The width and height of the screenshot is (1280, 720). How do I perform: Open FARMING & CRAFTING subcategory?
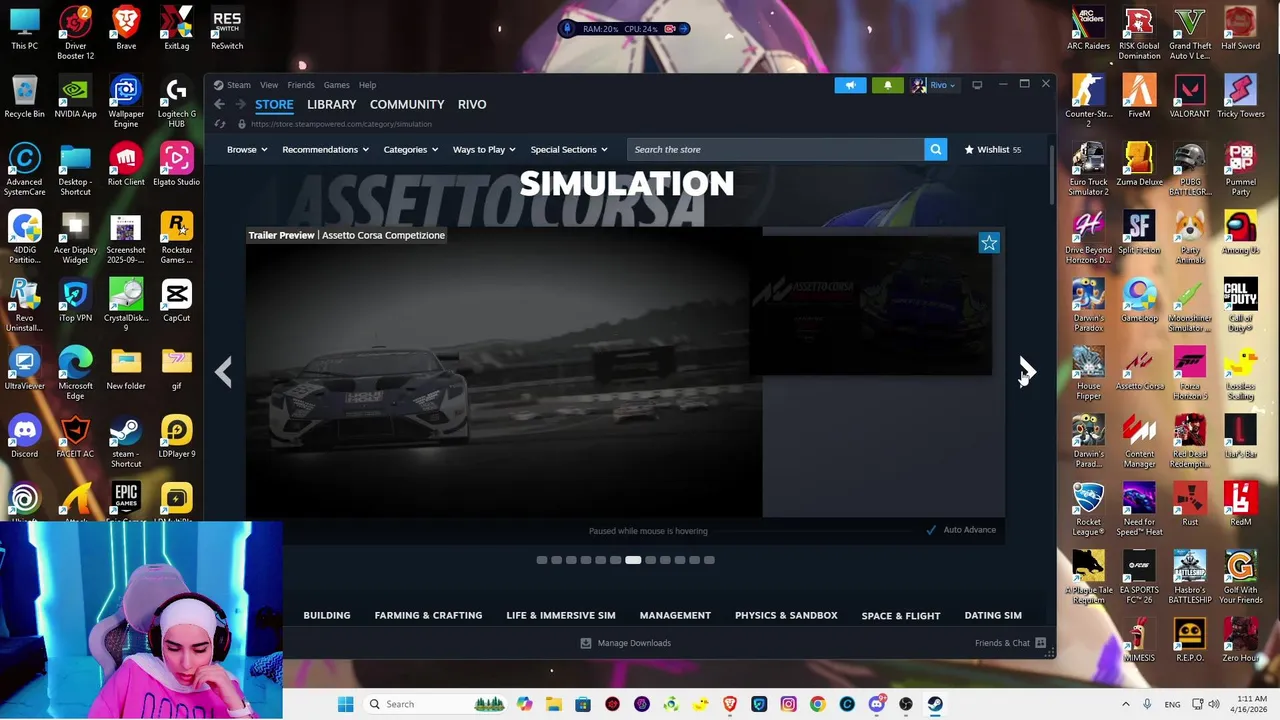tap(428, 615)
